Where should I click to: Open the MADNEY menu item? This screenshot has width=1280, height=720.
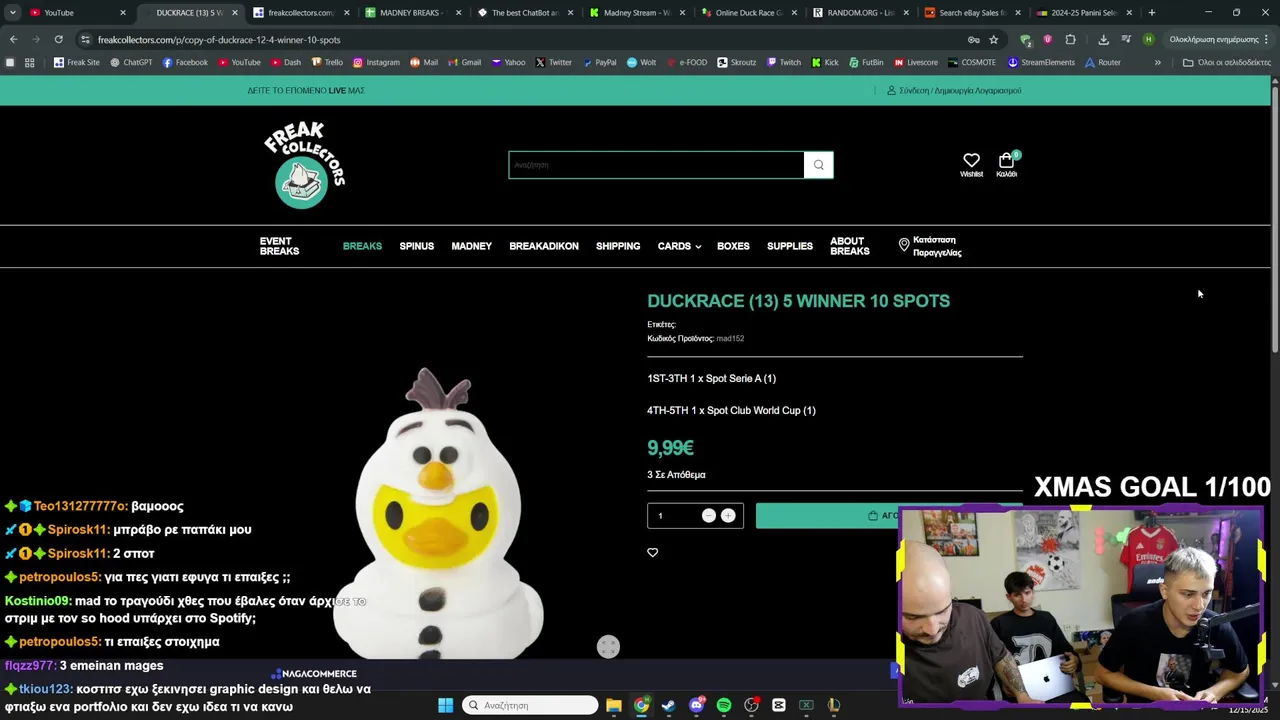(x=471, y=246)
